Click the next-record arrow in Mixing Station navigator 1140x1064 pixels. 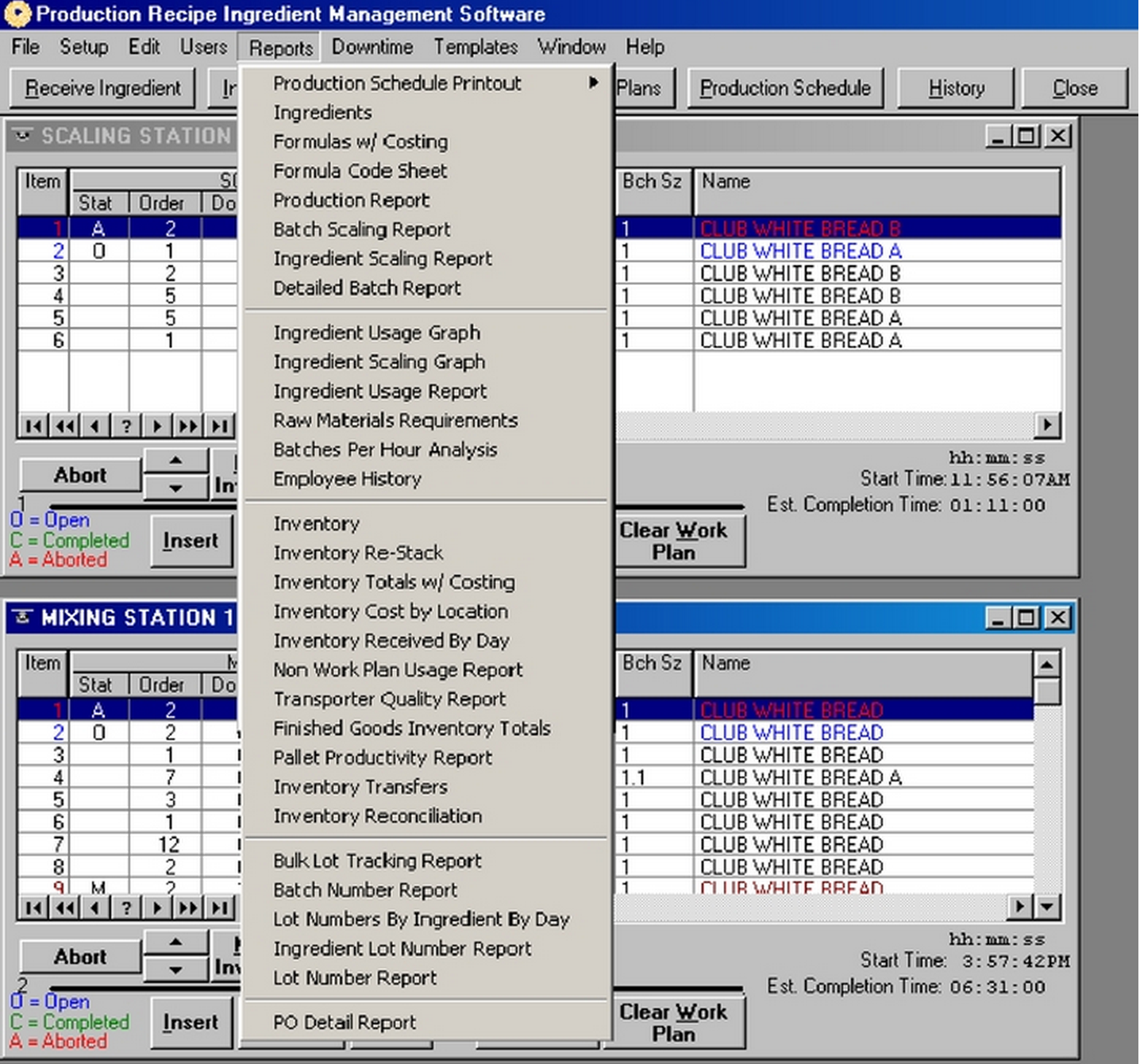coord(157,907)
